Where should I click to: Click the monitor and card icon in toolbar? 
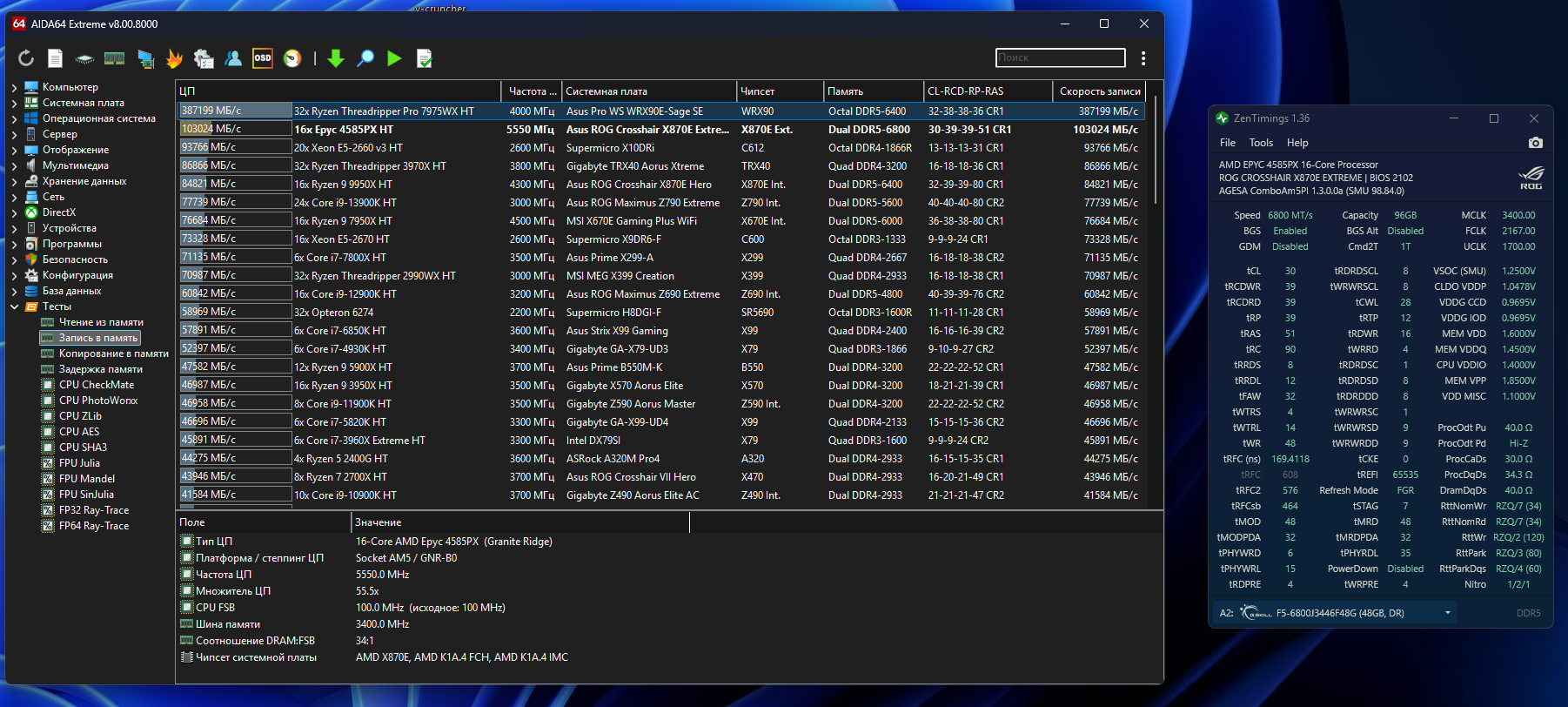(x=145, y=58)
